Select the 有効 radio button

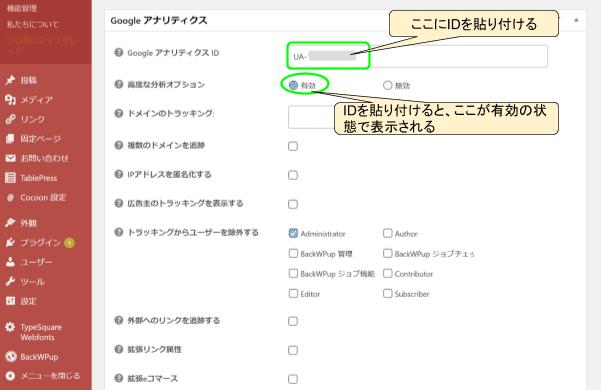pyautogui.click(x=293, y=85)
